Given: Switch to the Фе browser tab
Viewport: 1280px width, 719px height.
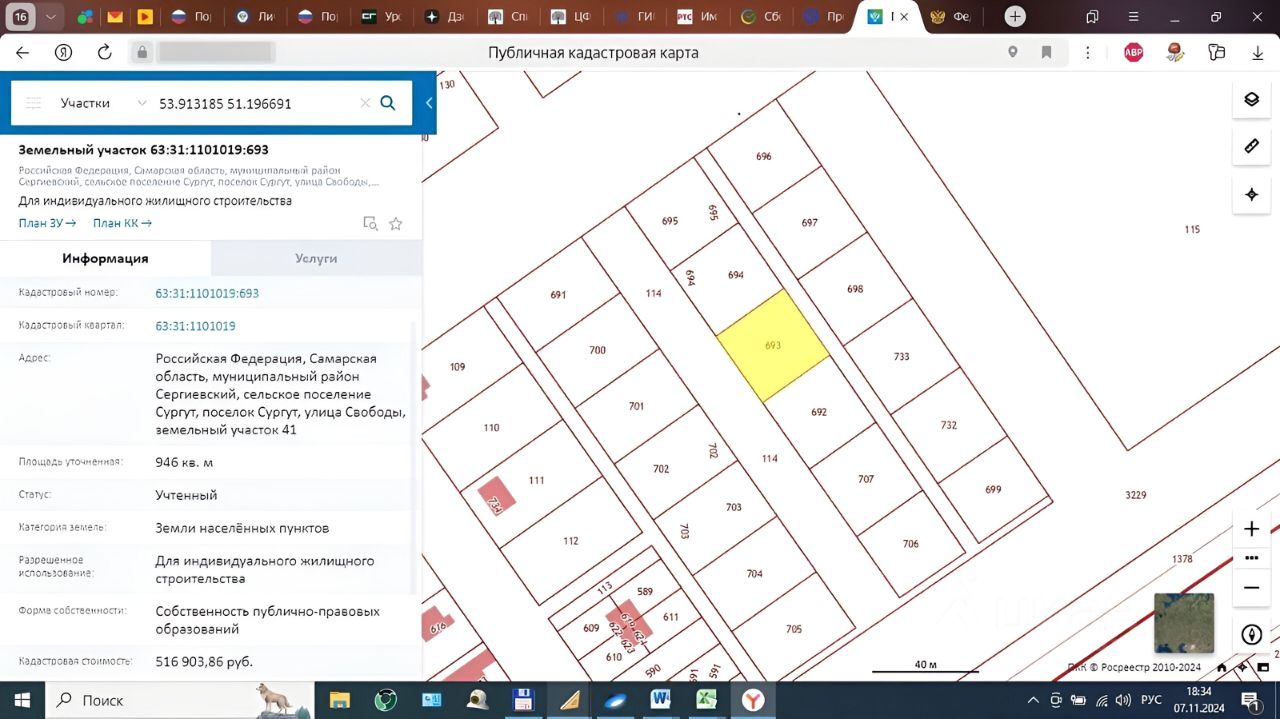Looking at the screenshot, I should pyautogui.click(x=951, y=17).
